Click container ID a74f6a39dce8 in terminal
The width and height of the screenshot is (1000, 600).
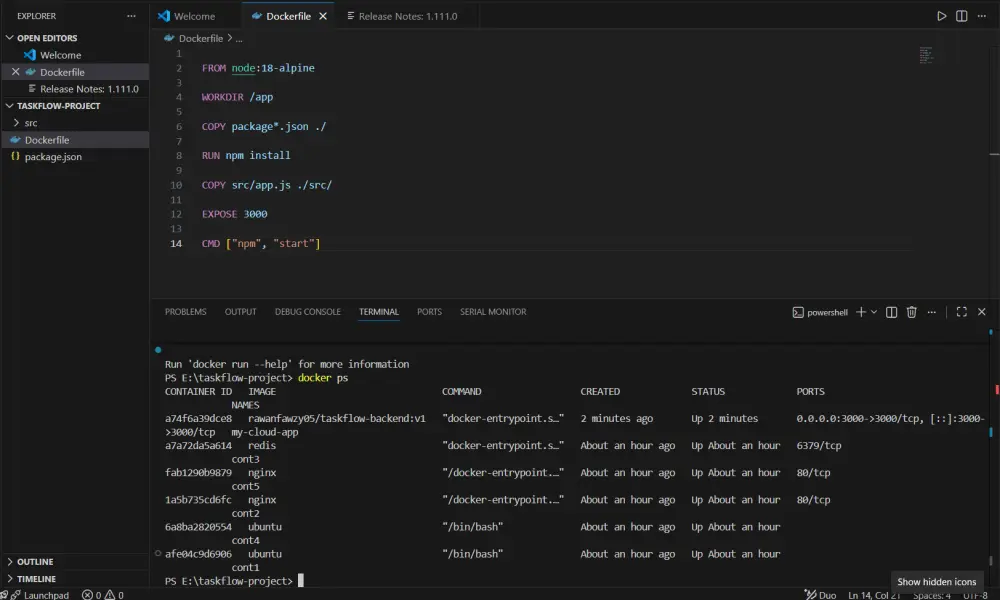(198, 418)
